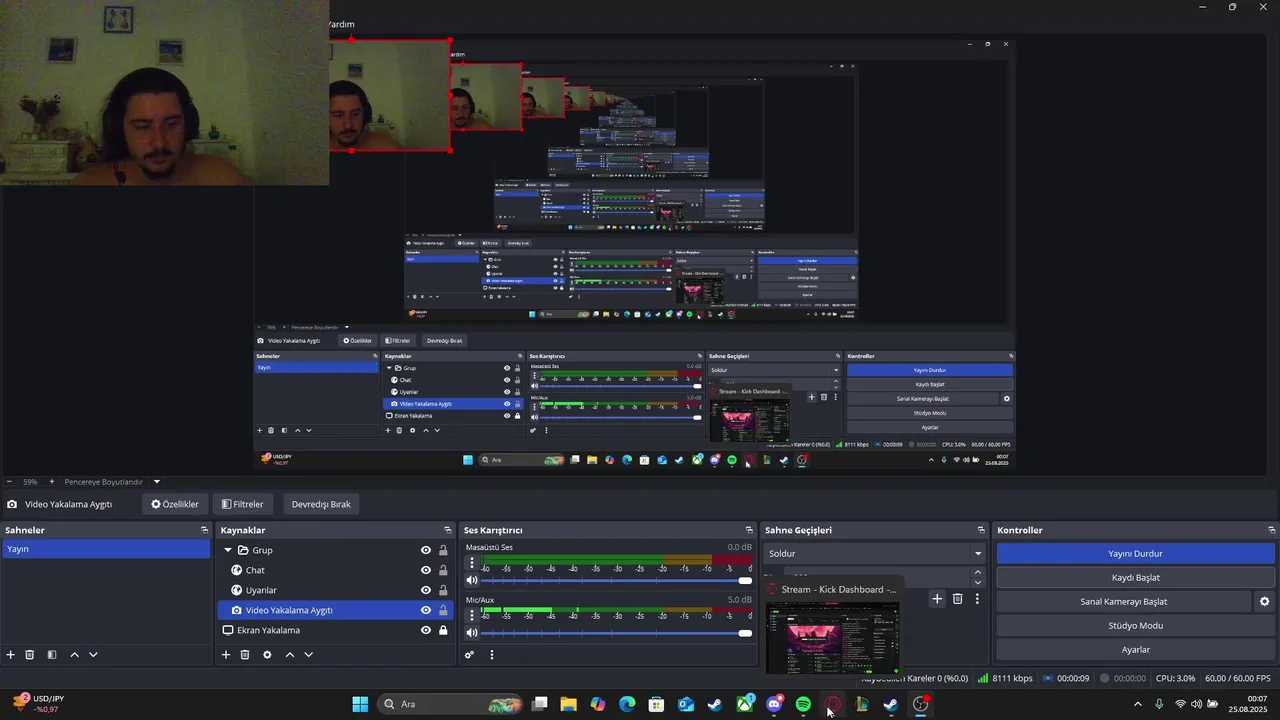Viewport: 1280px width, 720px height.
Task: Undock the Kontroller panel
Action: coord(1272,530)
